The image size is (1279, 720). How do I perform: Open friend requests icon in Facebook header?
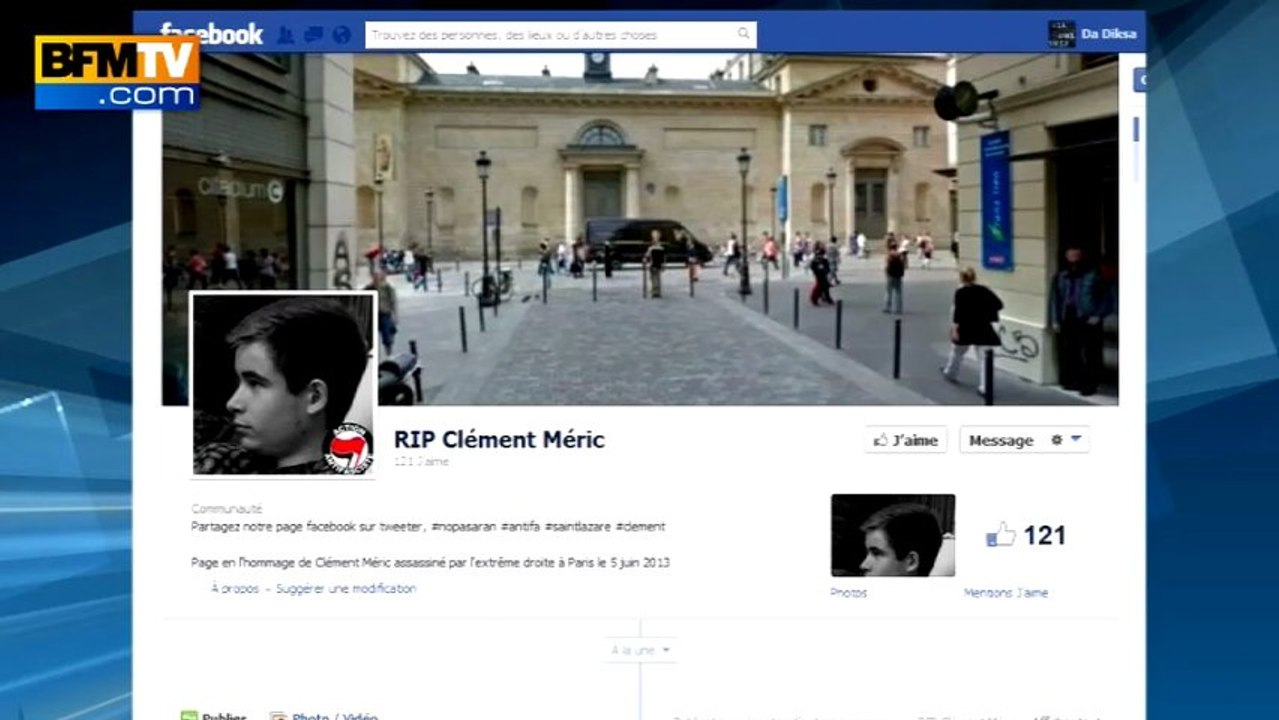click(x=286, y=35)
